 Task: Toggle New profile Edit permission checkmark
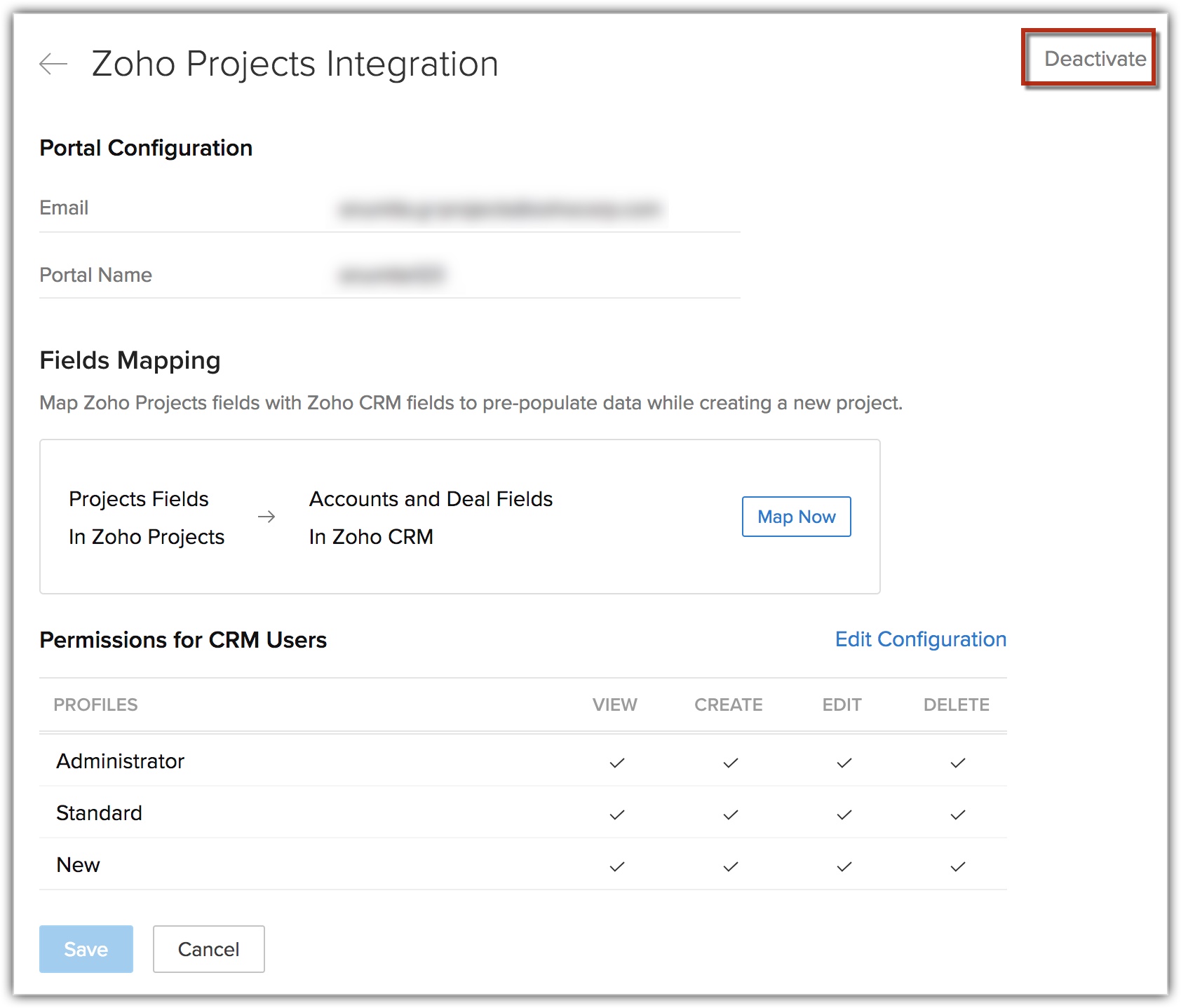[844, 866]
